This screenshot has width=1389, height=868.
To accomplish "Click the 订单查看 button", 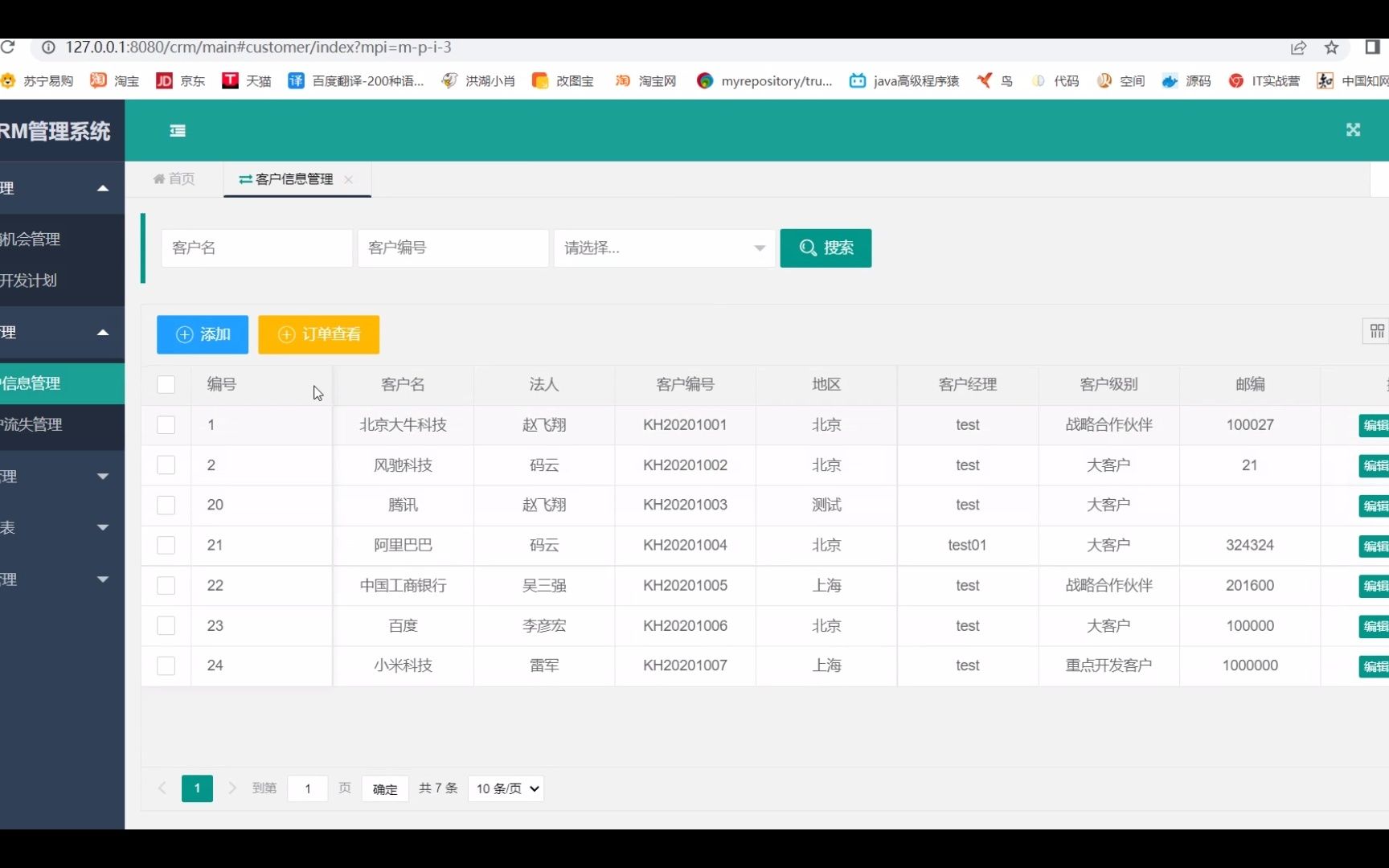I will pyautogui.click(x=318, y=334).
